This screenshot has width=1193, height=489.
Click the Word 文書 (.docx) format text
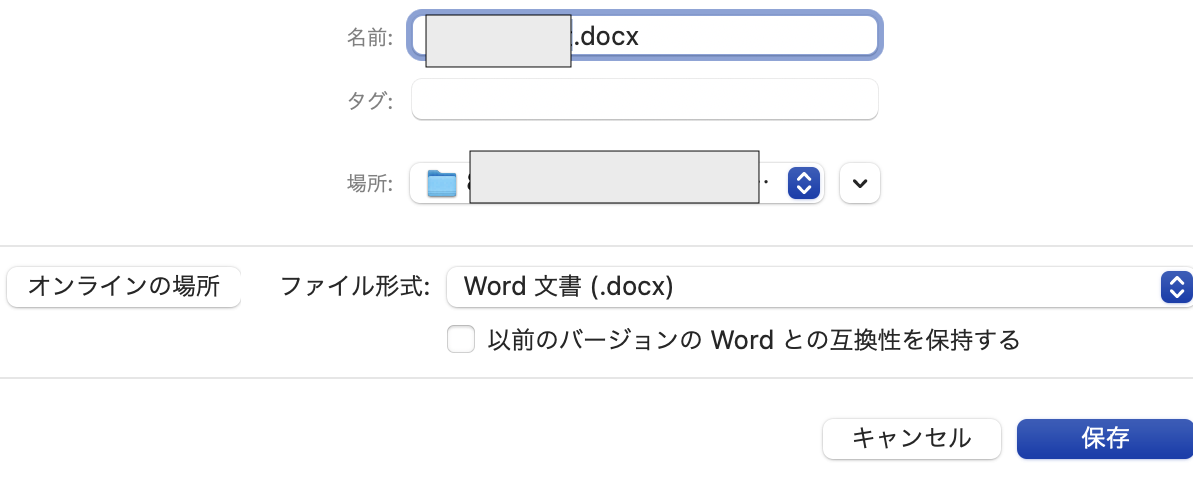click(569, 287)
